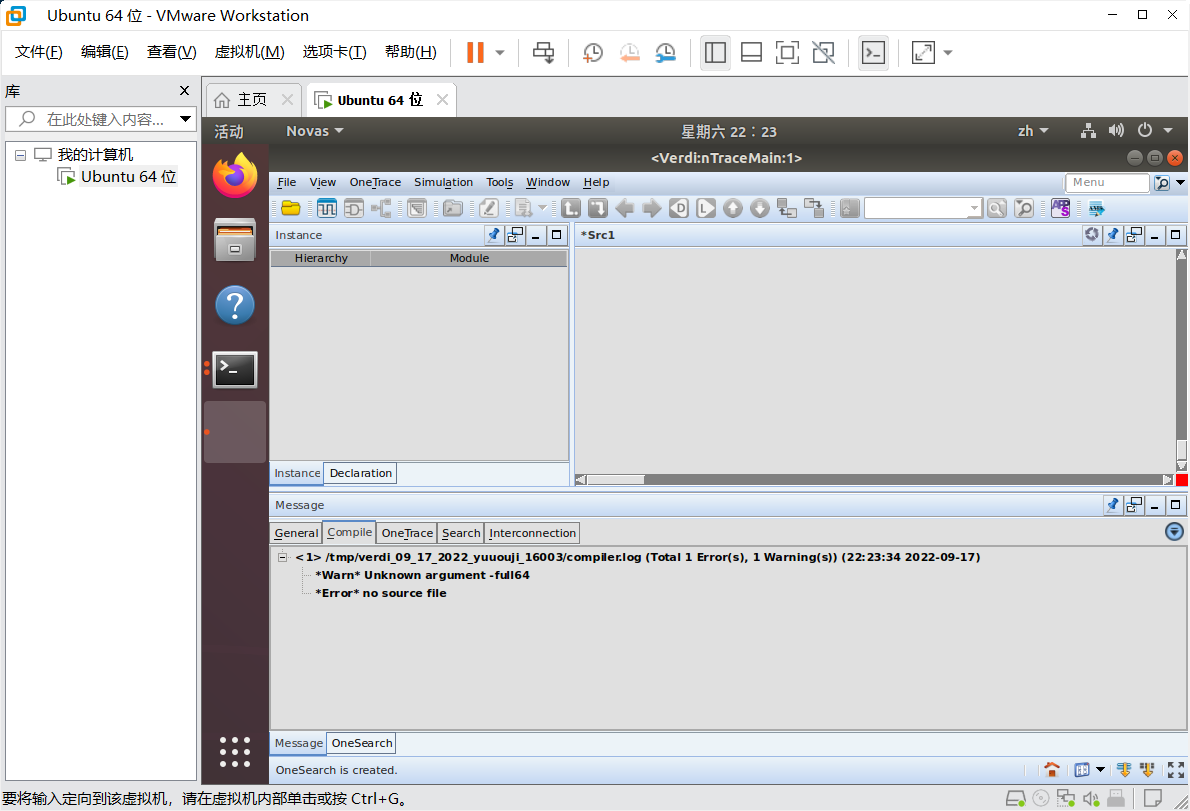The width and height of the screenshot is (1190, 811).
Task: Click the Go Back navigation arrow icon
Action: click(625, 207)
